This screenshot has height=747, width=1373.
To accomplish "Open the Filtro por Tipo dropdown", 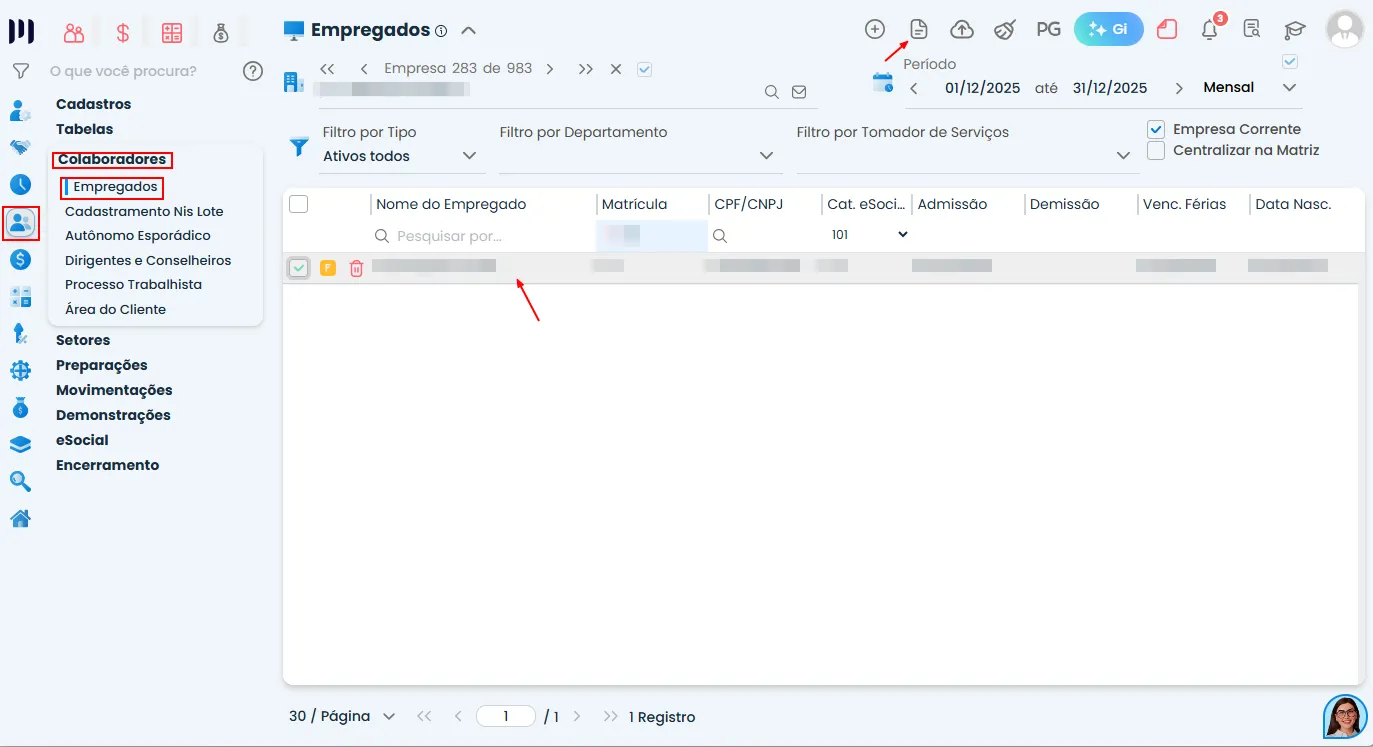I will [400, 156].
